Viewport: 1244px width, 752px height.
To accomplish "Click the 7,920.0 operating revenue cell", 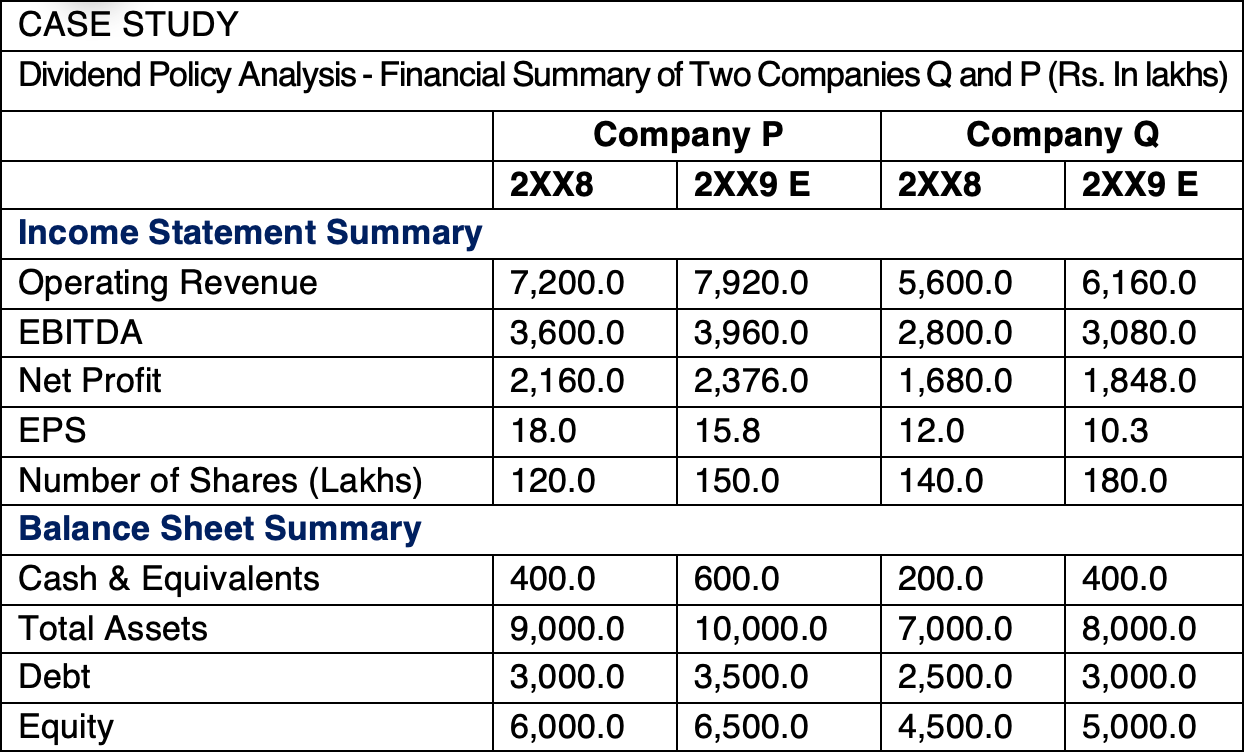I will coord(779,283).
